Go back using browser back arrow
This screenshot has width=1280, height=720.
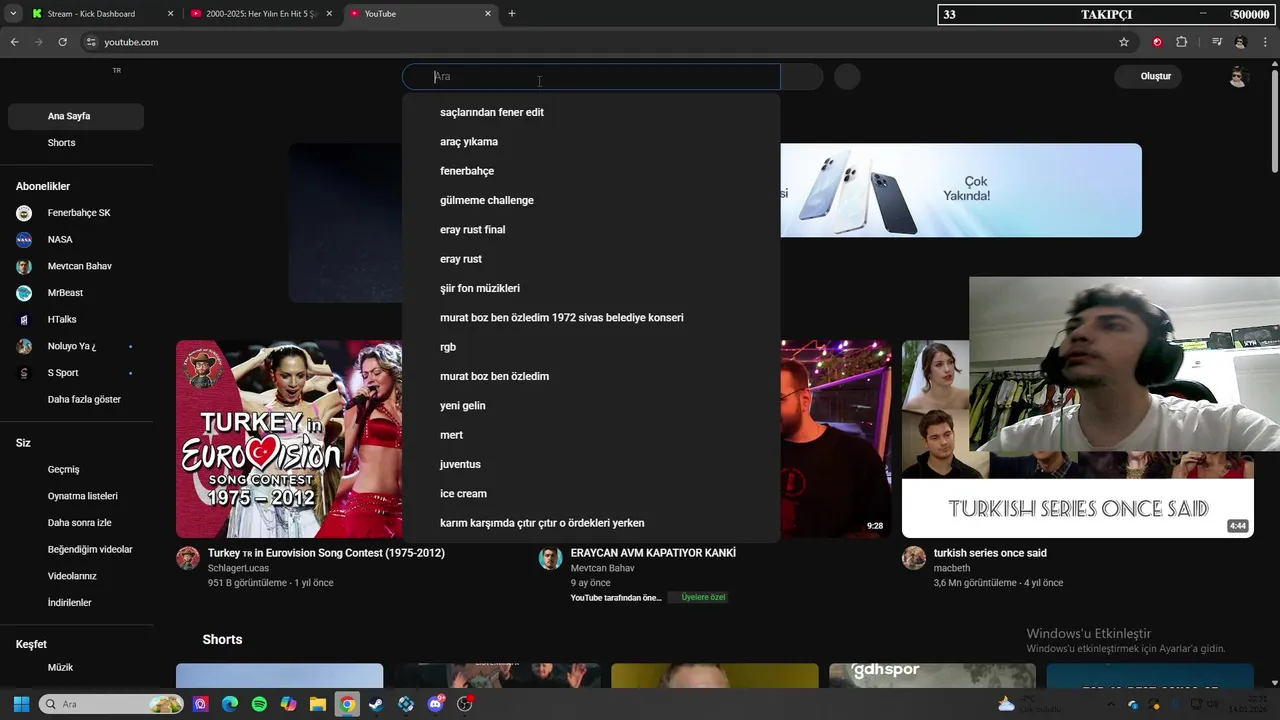(14, 42)
